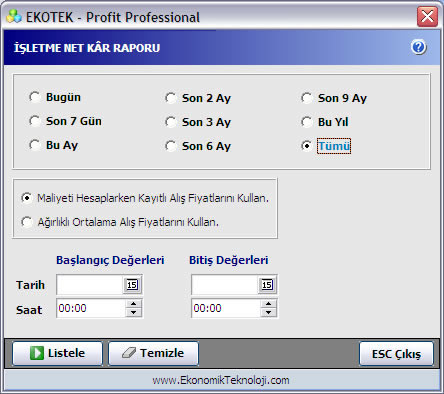Click the İŞLETME NET KÂR RAPORU title
The width and height of the screenshot is (444, 394).
click(x=87, y=48)
